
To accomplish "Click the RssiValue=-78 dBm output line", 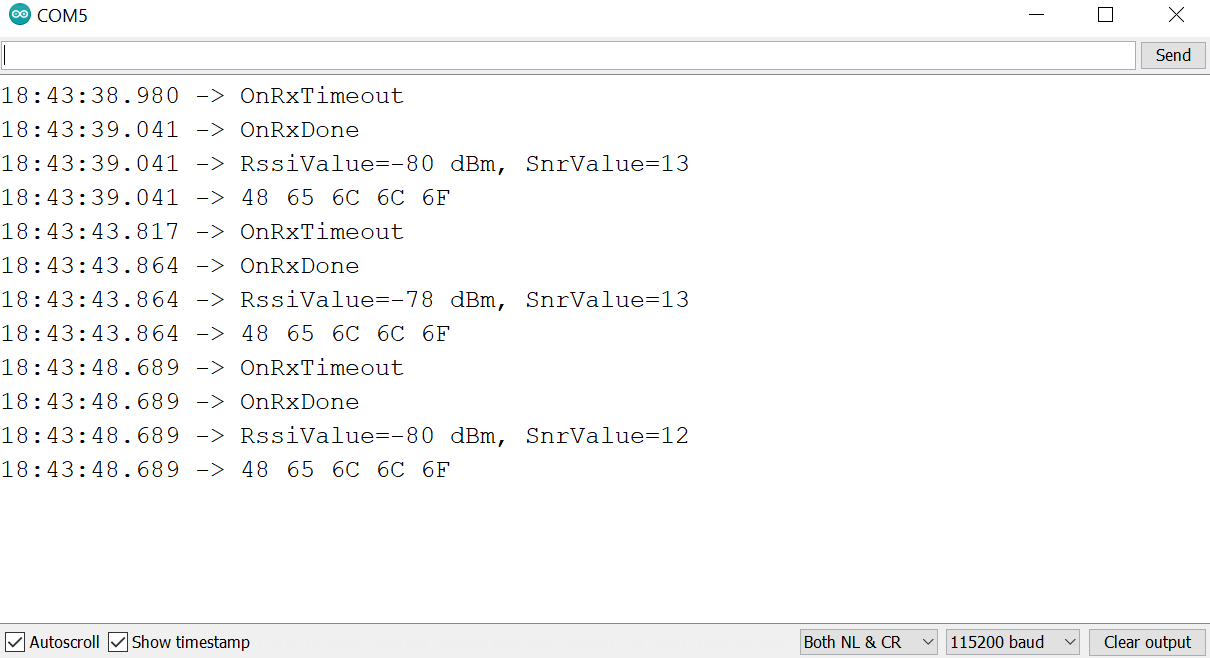I will coord(345,300).
